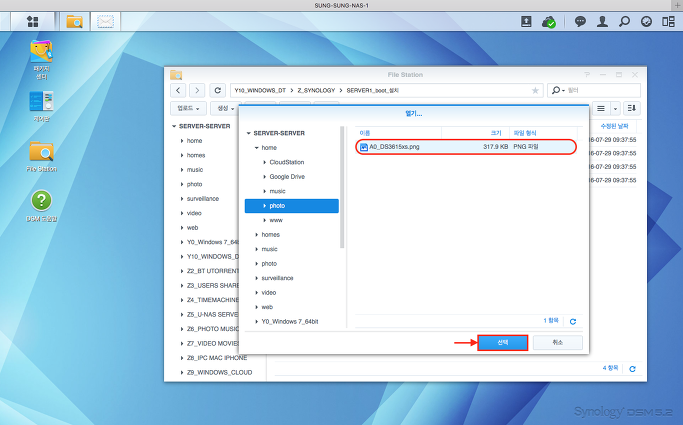Expand surveillance in File Station sidebar
Screen dimensions: 683x425
pos(182,199)
